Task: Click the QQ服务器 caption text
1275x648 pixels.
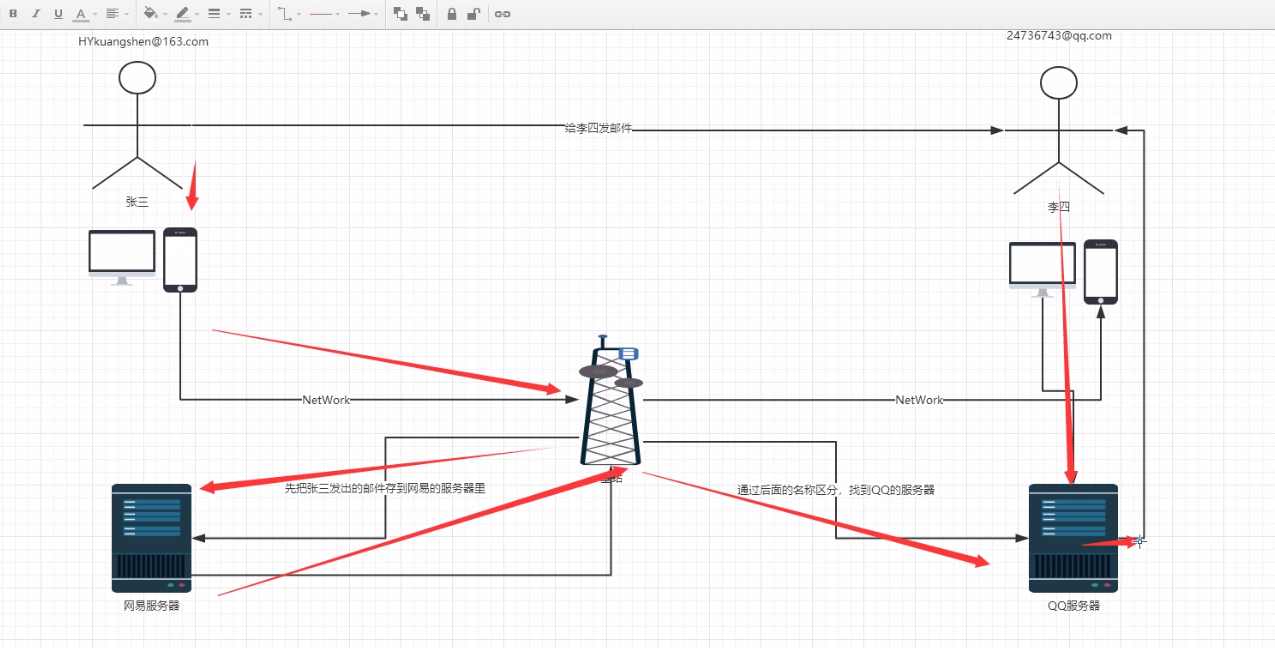Action: coord(1074,605)
